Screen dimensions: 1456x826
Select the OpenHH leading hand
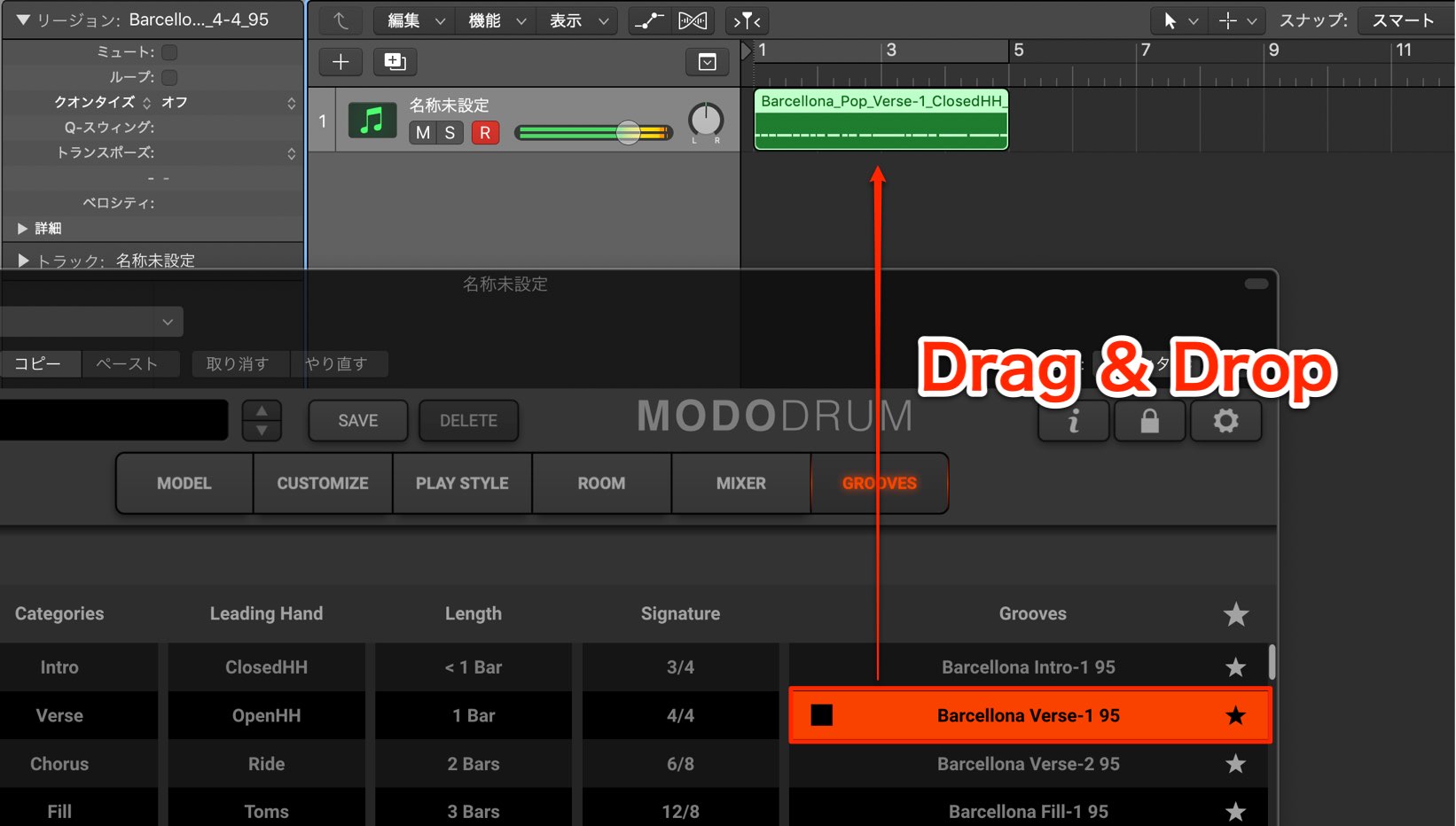[266, 715]
